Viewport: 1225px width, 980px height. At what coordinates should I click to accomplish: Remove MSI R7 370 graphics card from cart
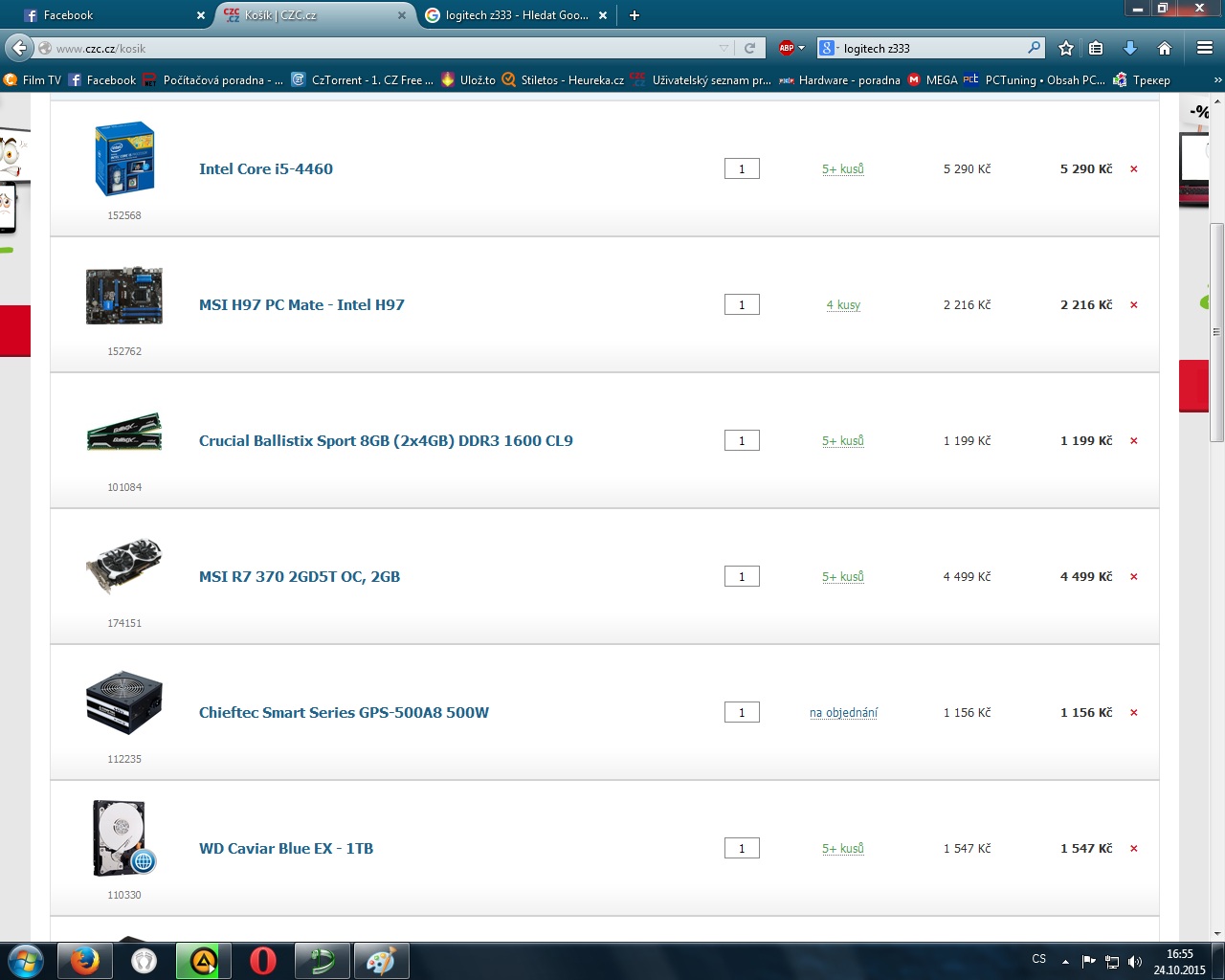(1134, 577)
